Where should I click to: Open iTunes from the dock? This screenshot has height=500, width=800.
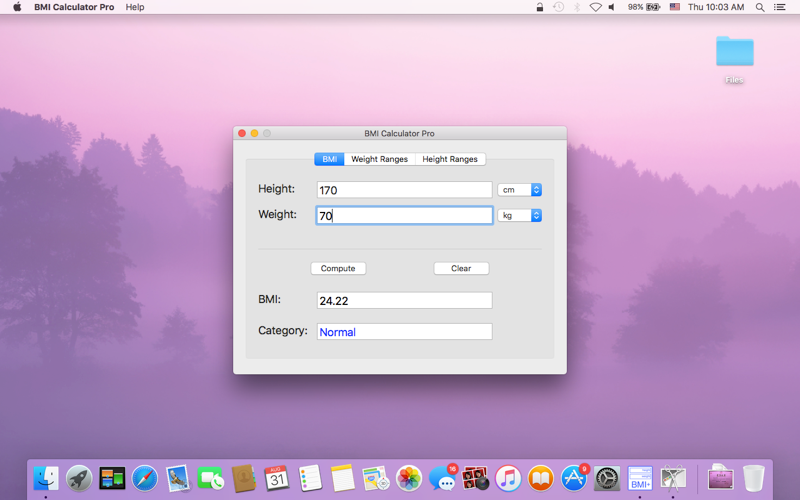coord(508,479)
